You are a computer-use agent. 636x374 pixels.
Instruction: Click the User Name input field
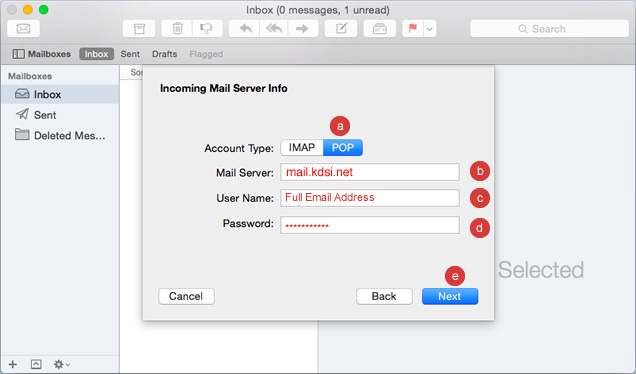(370, 198)
